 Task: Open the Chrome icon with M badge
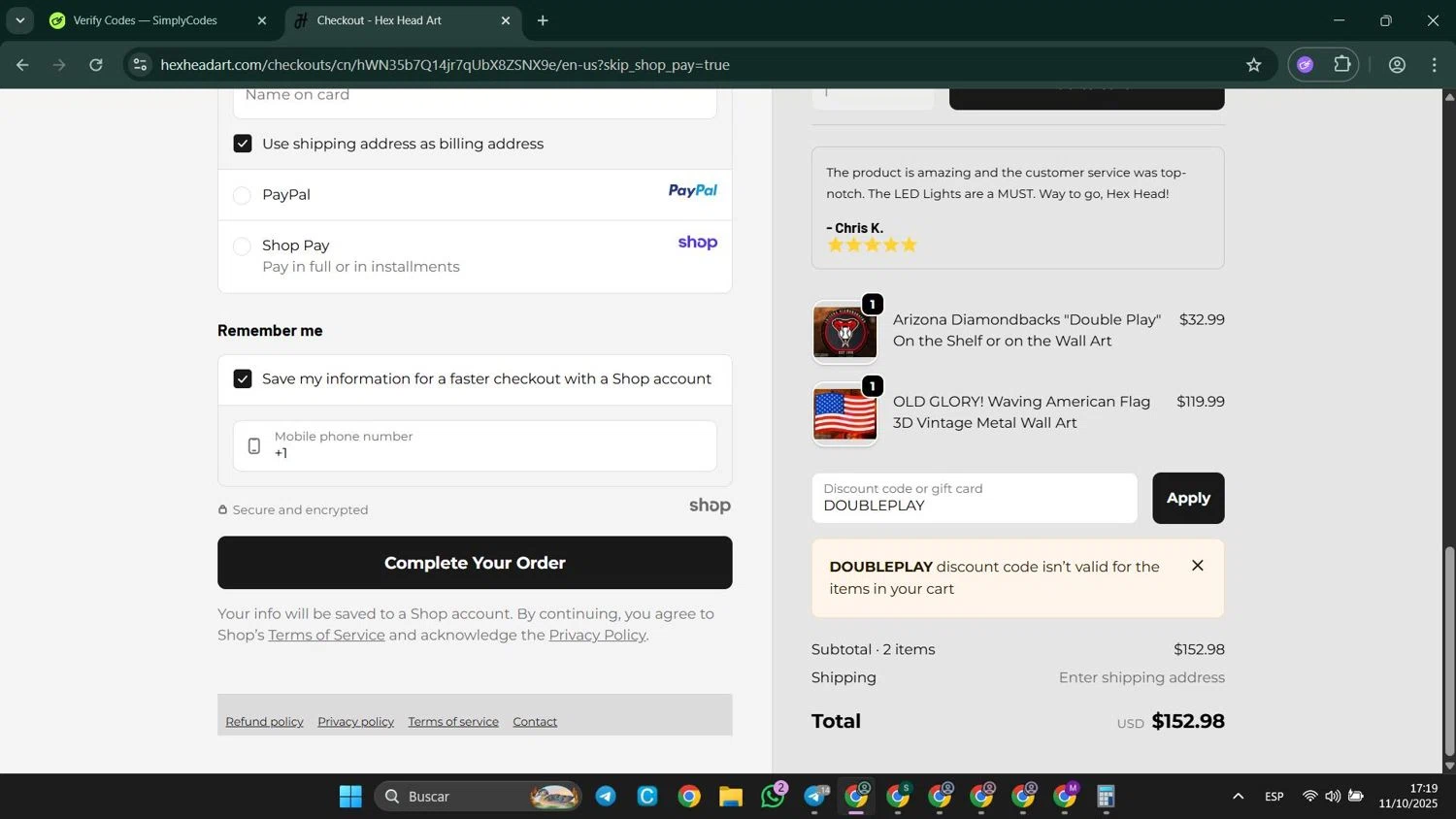(1065, 797)
